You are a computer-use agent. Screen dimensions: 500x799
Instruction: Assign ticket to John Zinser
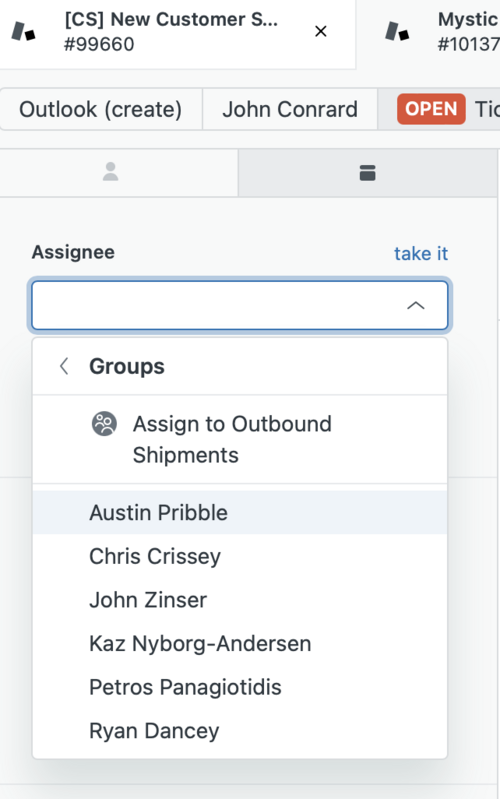240,600
